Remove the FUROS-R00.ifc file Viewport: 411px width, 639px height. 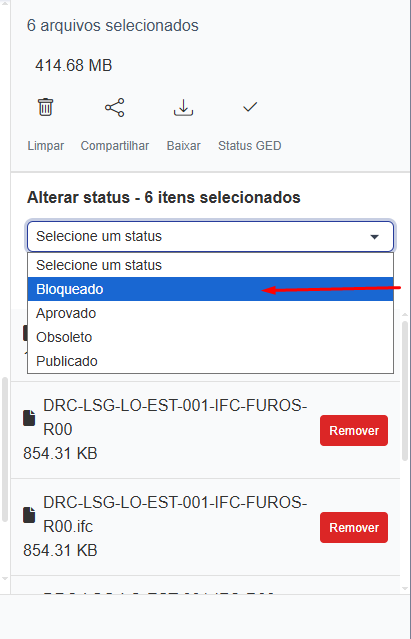(354, 527)
